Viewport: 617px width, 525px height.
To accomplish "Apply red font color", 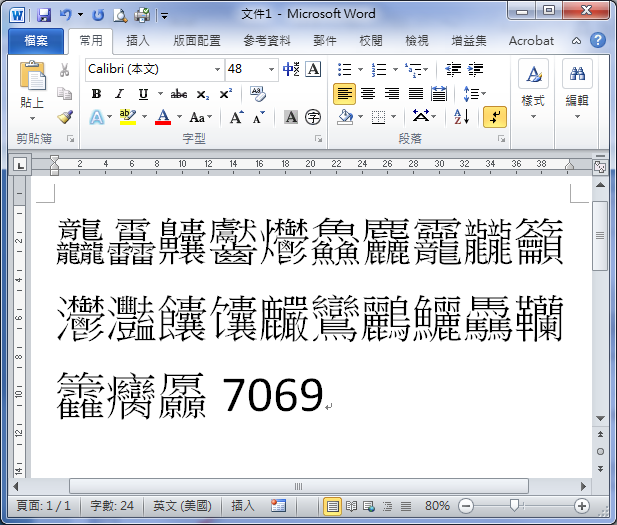I will [x=163, y=117].
